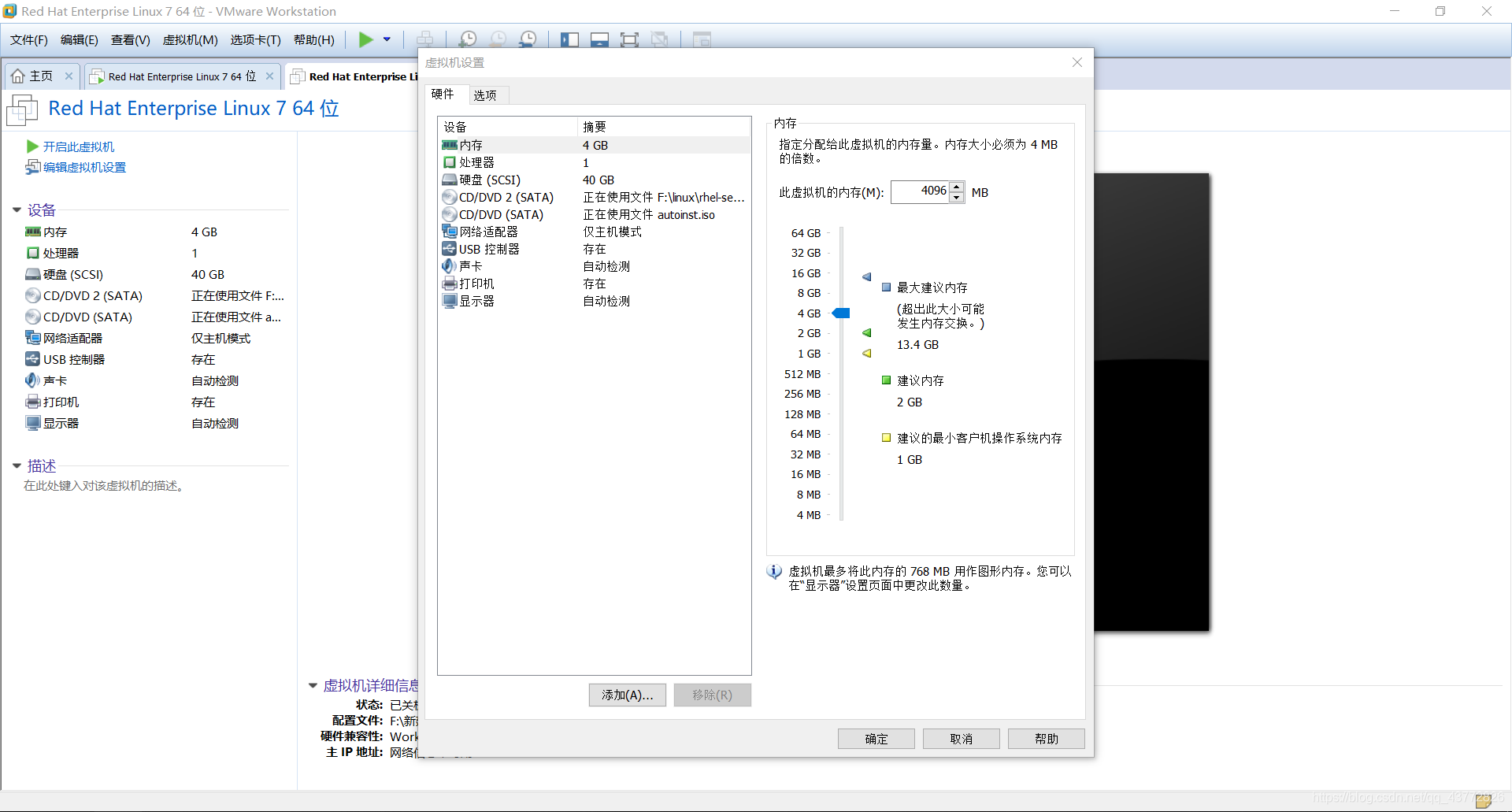
Task: Click USB 控制器 icon in main window sidebar
Action: click(33, 359)
